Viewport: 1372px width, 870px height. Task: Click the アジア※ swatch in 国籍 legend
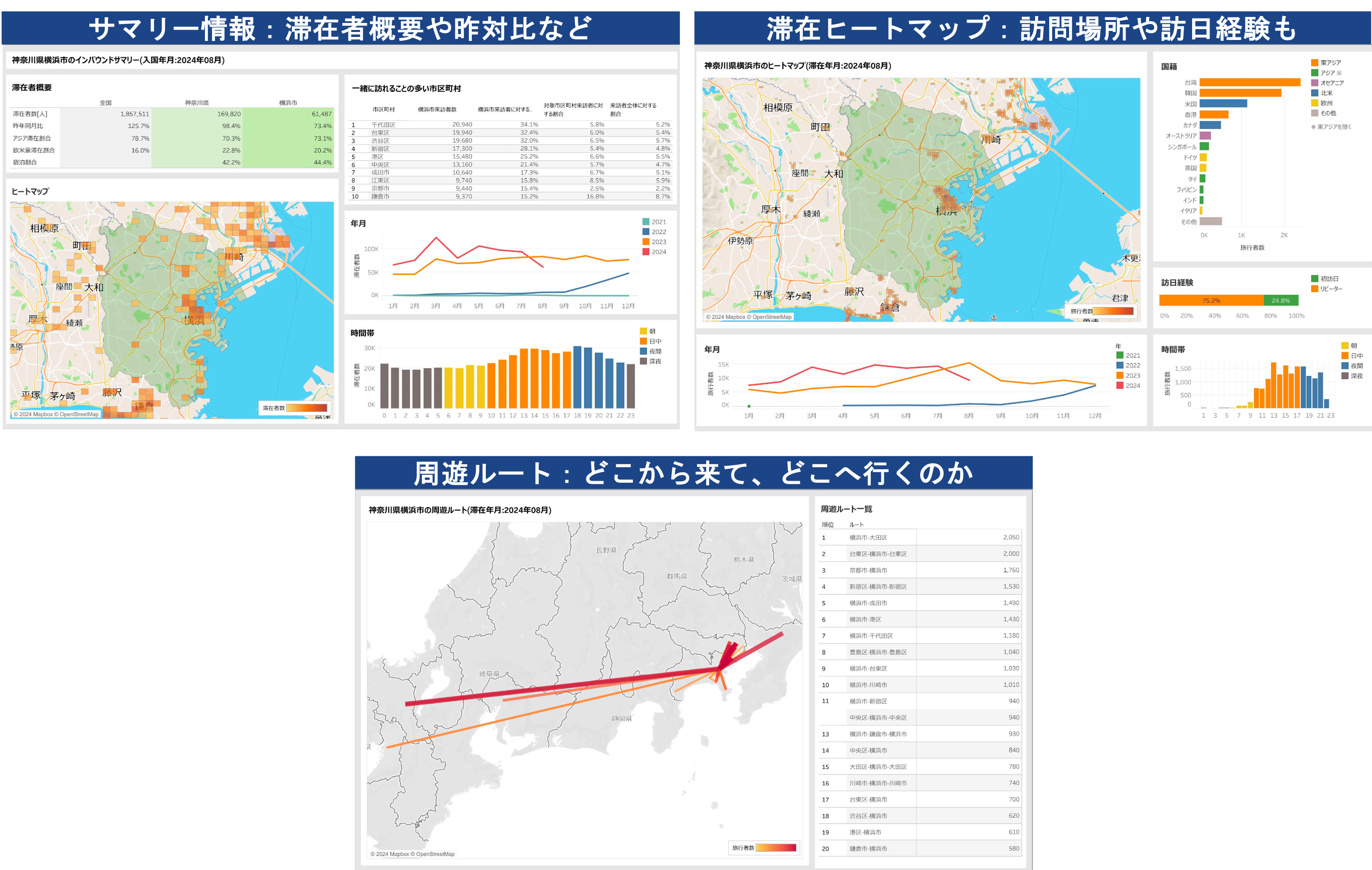pyautogui.click(x=1315, y=73)
